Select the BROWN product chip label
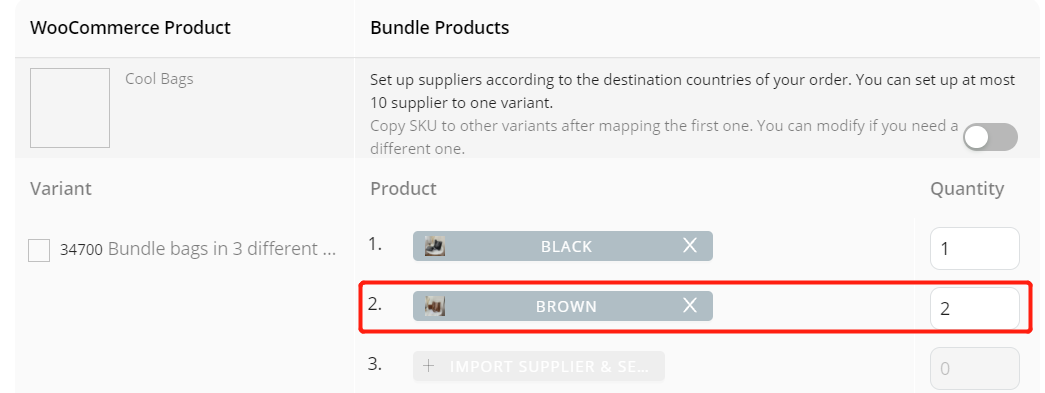The height and width of the screenshot is (393, 1045). (x=566, y=306)
